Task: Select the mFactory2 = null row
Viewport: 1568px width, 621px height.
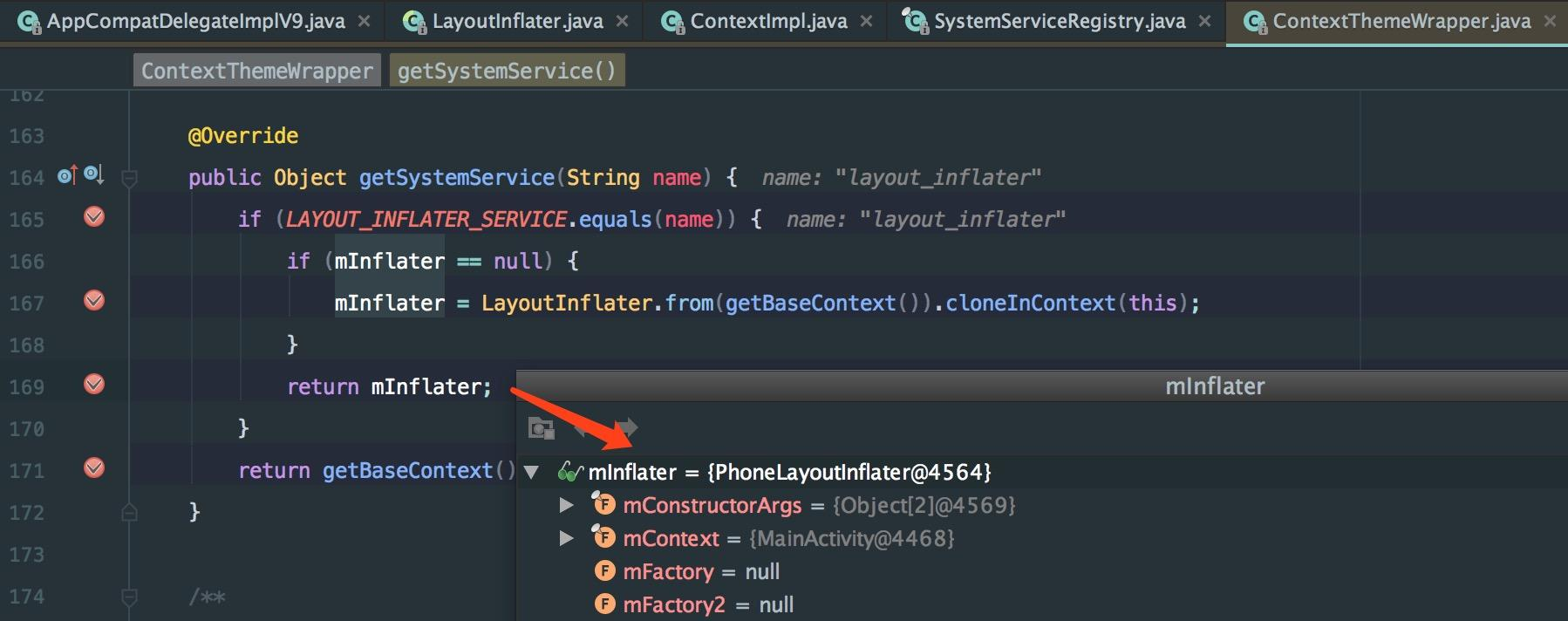Action: 1042,604
